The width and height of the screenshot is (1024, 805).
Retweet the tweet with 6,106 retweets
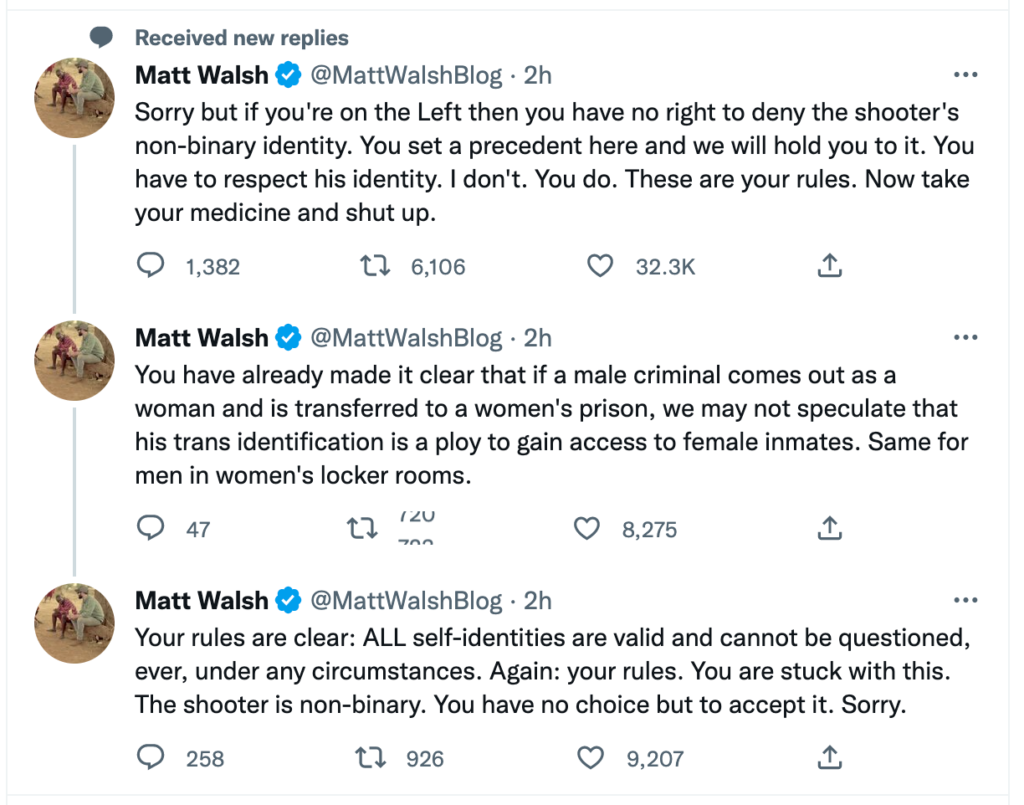[x=376, y=266]
